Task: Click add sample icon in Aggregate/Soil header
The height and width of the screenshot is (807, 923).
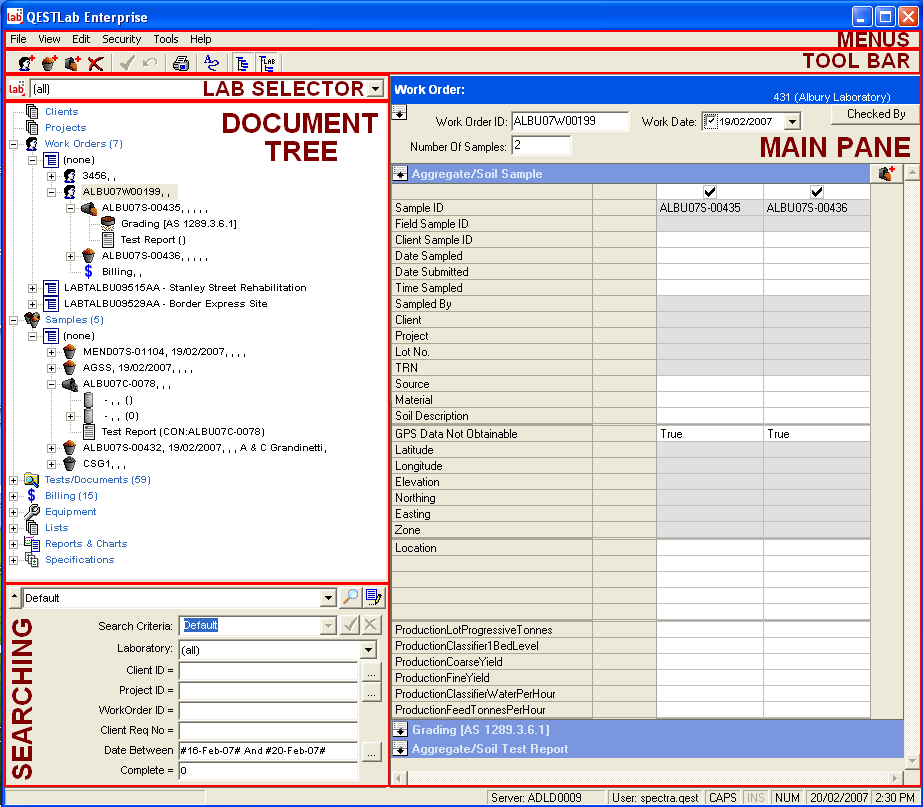Action: pyautogui.click(x=885, y=174)
